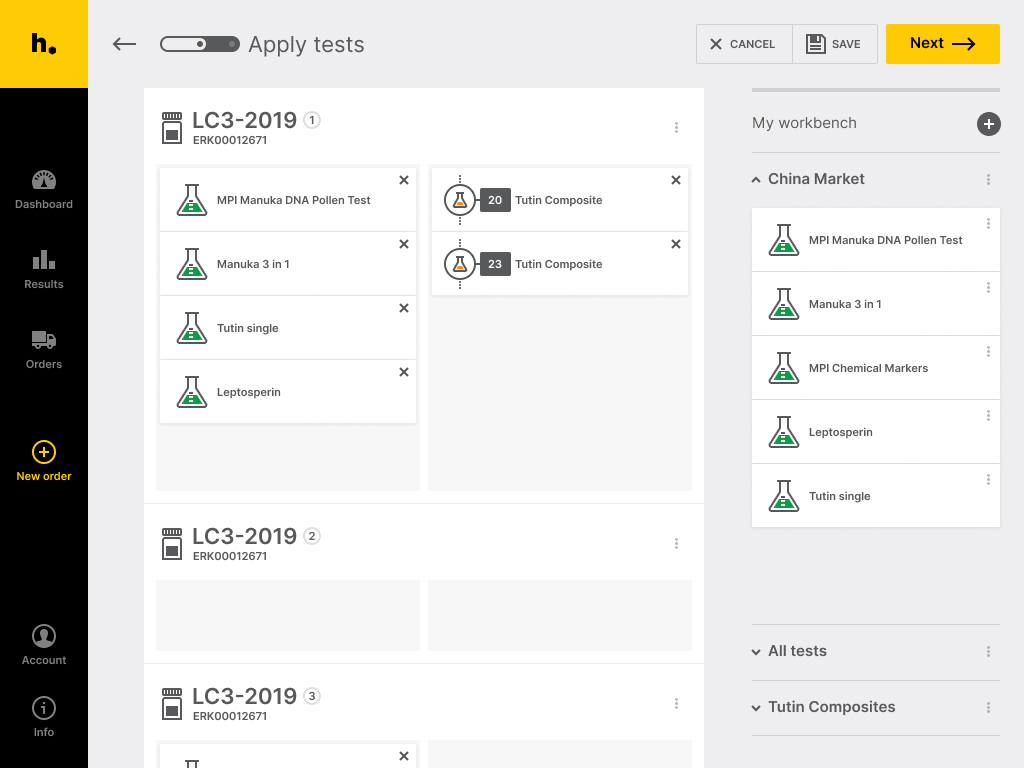
Task: Click flask icon of workbench MPI Chemical Markers
Action: click(x=784, y=368)
